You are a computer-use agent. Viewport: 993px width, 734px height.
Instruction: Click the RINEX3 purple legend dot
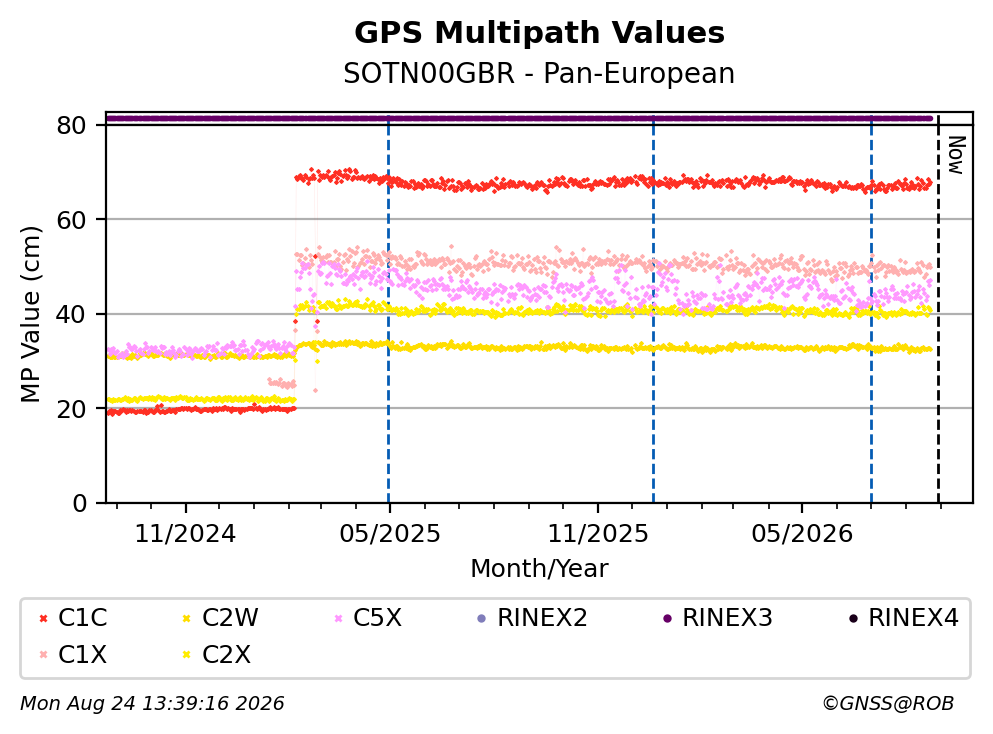pos(667,618)
